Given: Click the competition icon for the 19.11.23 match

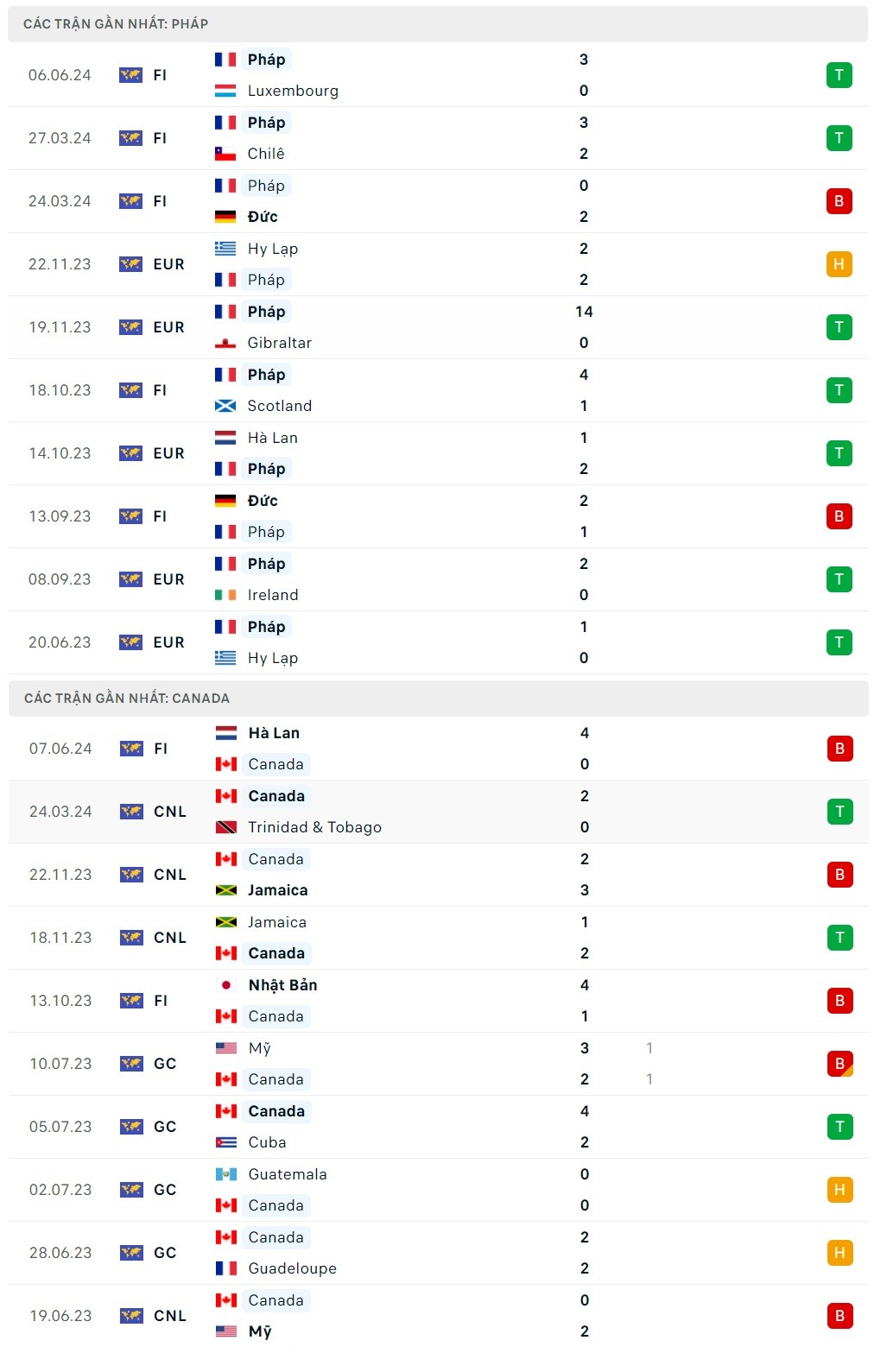Looking at the screenshot, I should (130, 327).
